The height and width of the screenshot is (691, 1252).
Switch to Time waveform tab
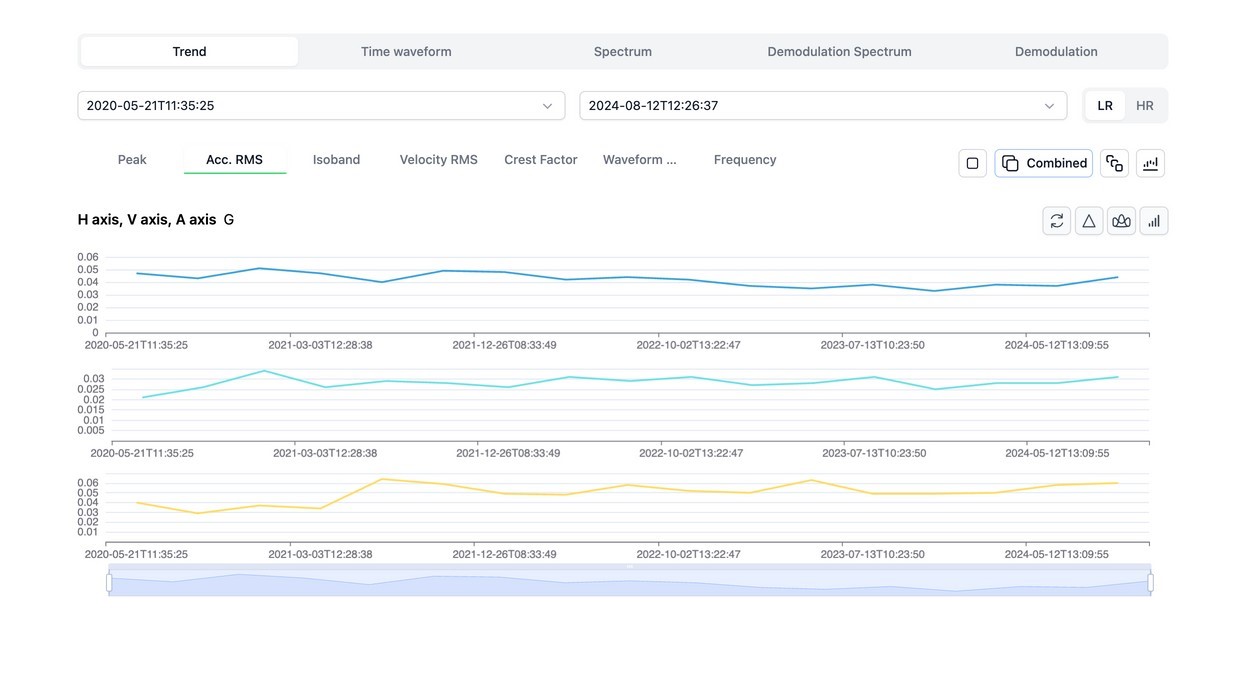pyautogui.click(x=406, y=52)
